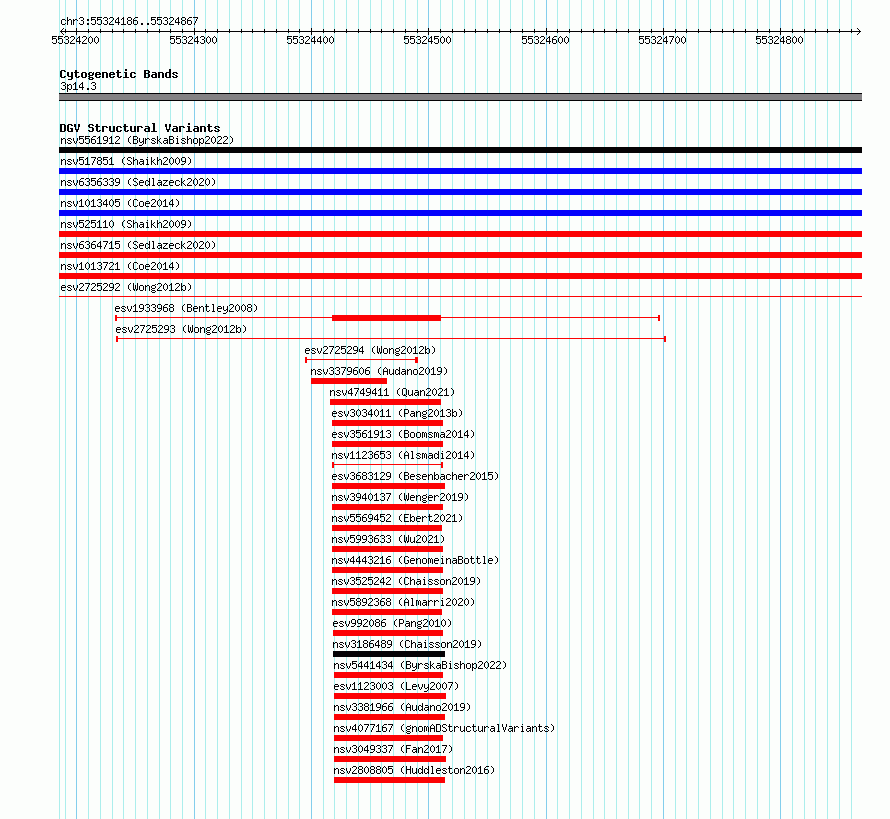Select the nsv517851 (Shaikh2009) blue bar

pyautogui.click(x=460, y=171)
